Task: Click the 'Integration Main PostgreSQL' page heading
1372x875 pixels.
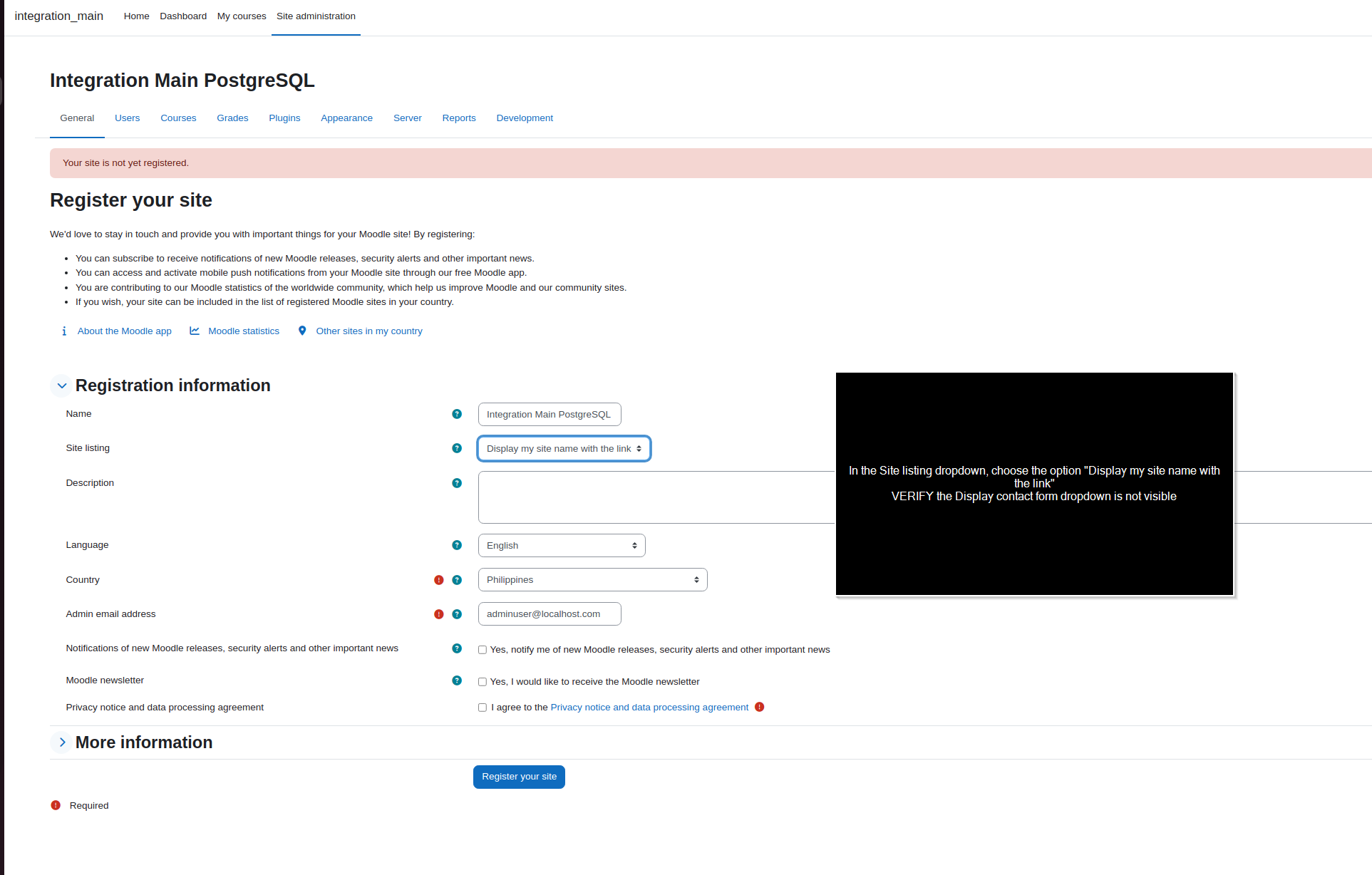Action: coord(182,81)
